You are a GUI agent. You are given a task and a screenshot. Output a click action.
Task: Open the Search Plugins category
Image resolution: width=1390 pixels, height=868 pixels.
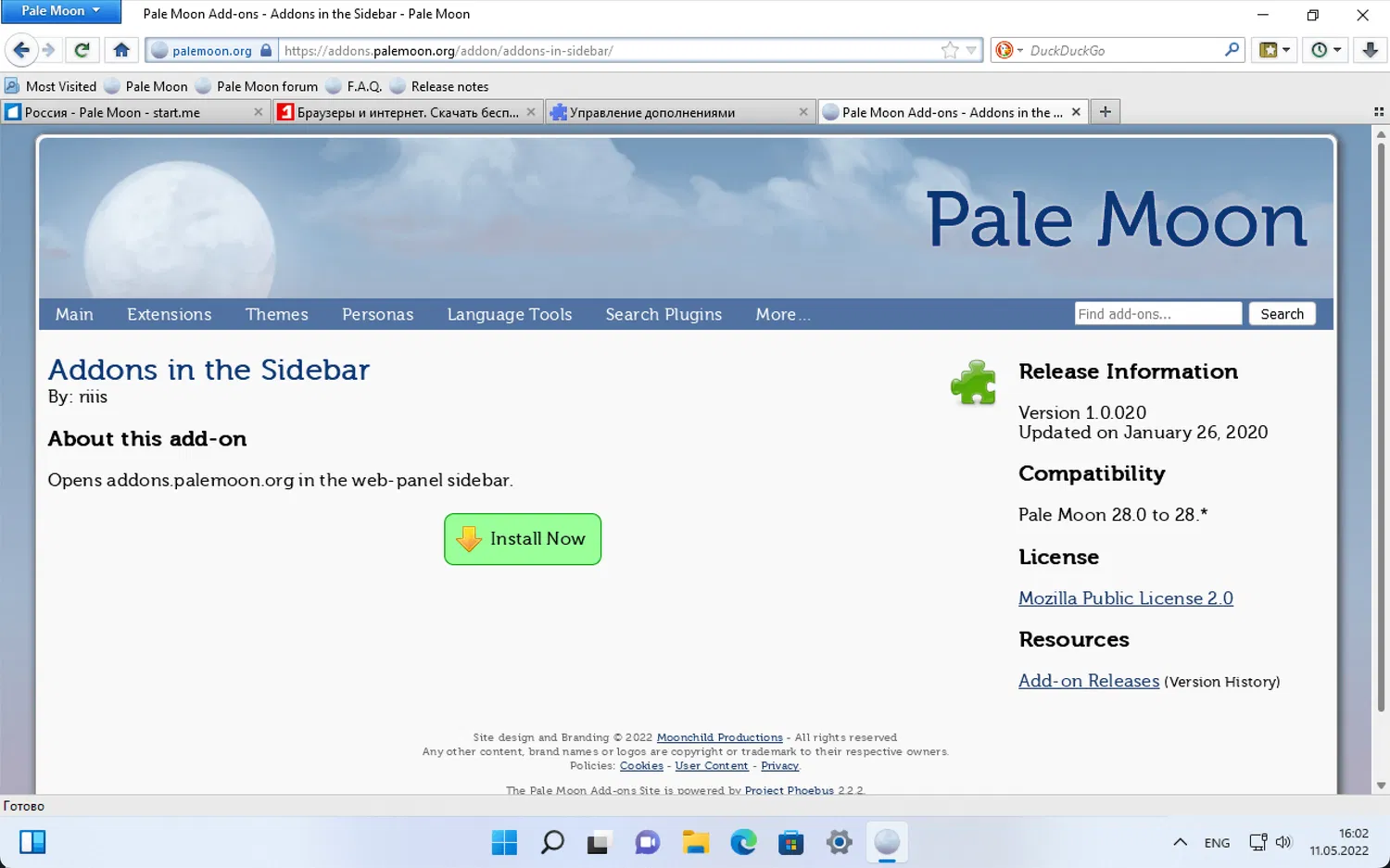click(x=663, y=314)
